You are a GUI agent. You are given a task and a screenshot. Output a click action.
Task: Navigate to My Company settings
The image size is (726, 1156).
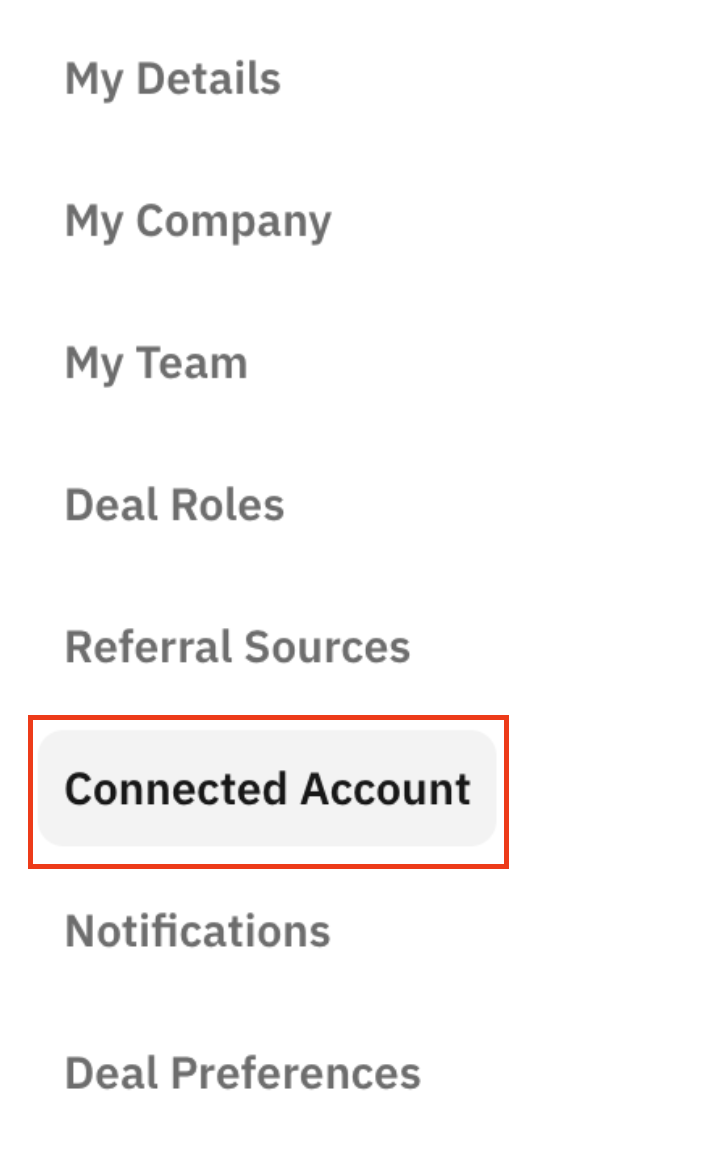click(197, 221)
